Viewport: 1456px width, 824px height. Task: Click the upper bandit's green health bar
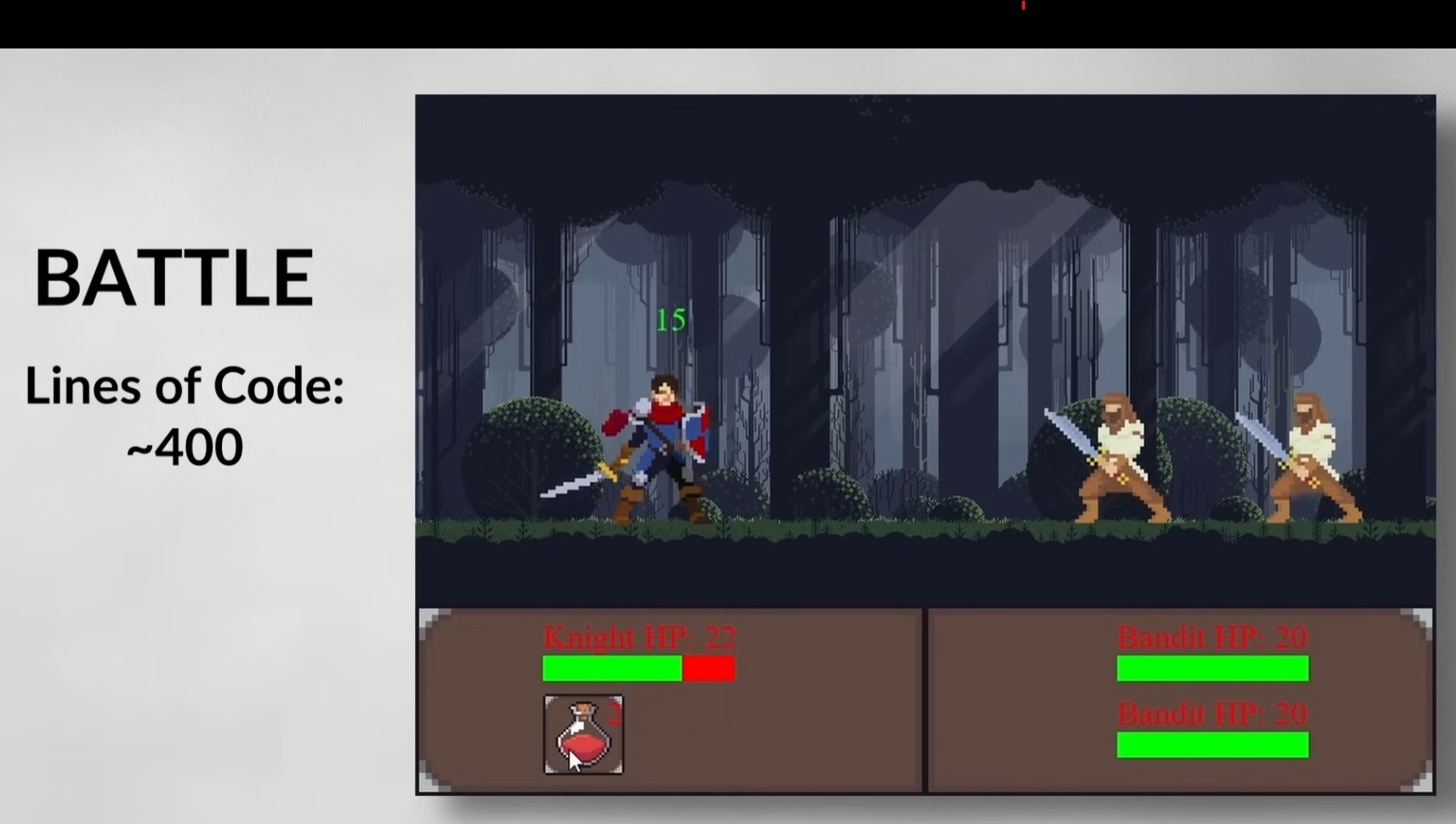click(1213, 668)
